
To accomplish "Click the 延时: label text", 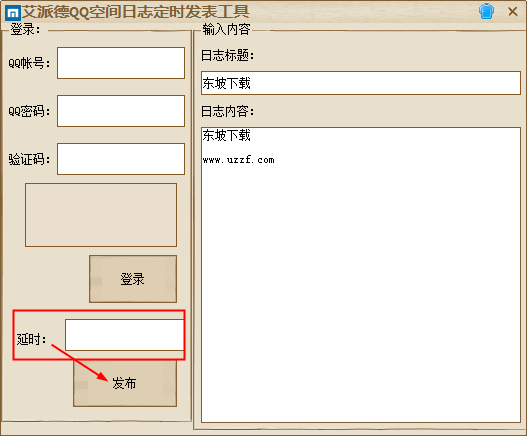I will (32, 339).
